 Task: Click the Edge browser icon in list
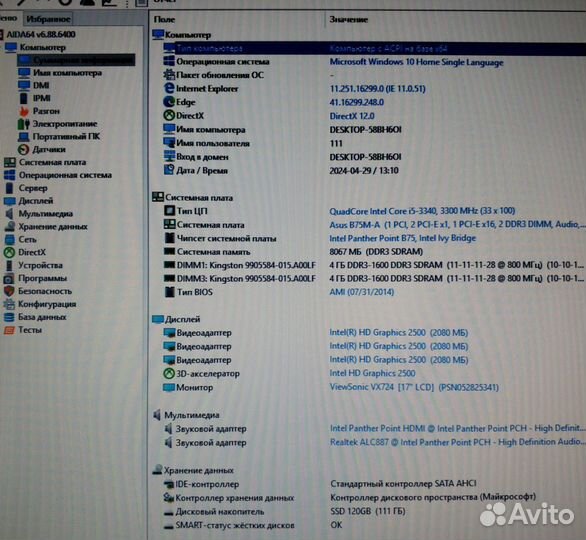coord(169,102)
